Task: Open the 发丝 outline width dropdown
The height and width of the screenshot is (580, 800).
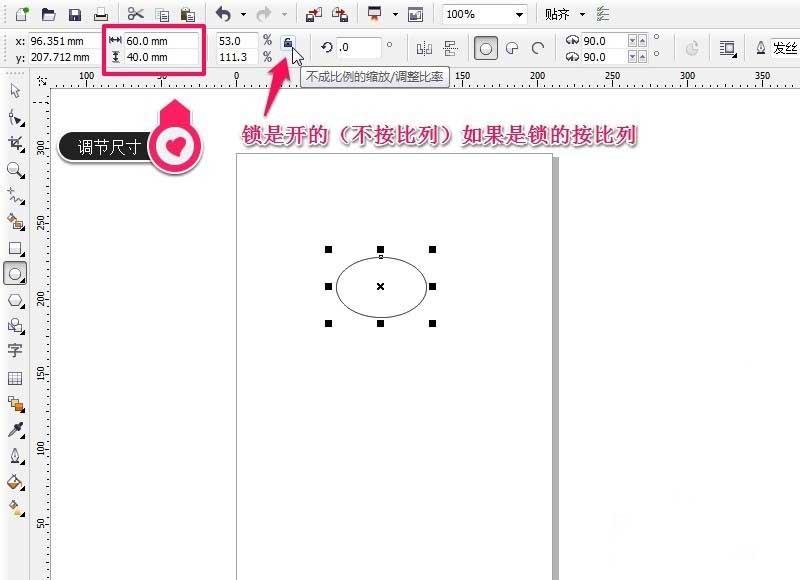Action: point(784,48)
